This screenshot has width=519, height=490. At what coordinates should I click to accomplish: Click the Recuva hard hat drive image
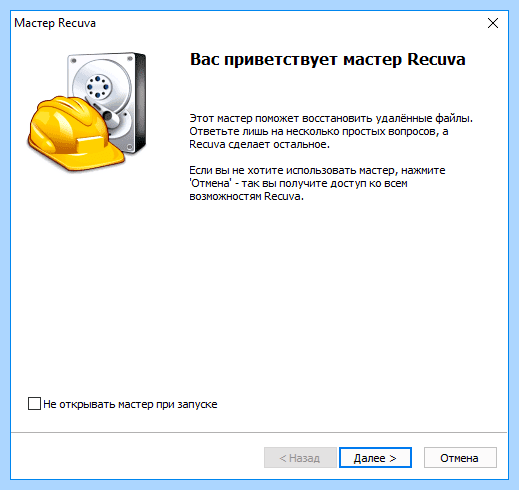[x=87, y=111]
